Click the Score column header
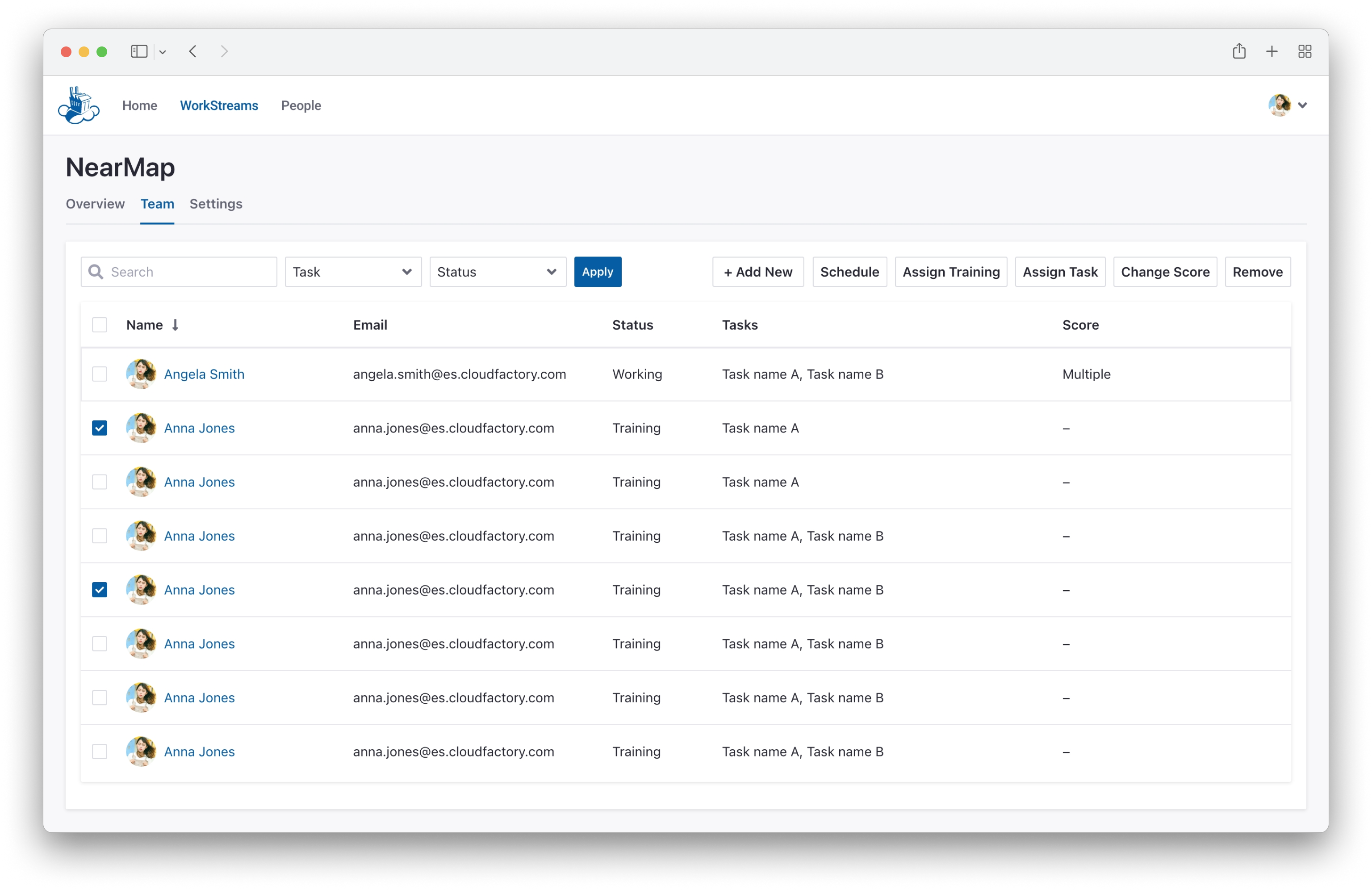 click(1080, 325)
